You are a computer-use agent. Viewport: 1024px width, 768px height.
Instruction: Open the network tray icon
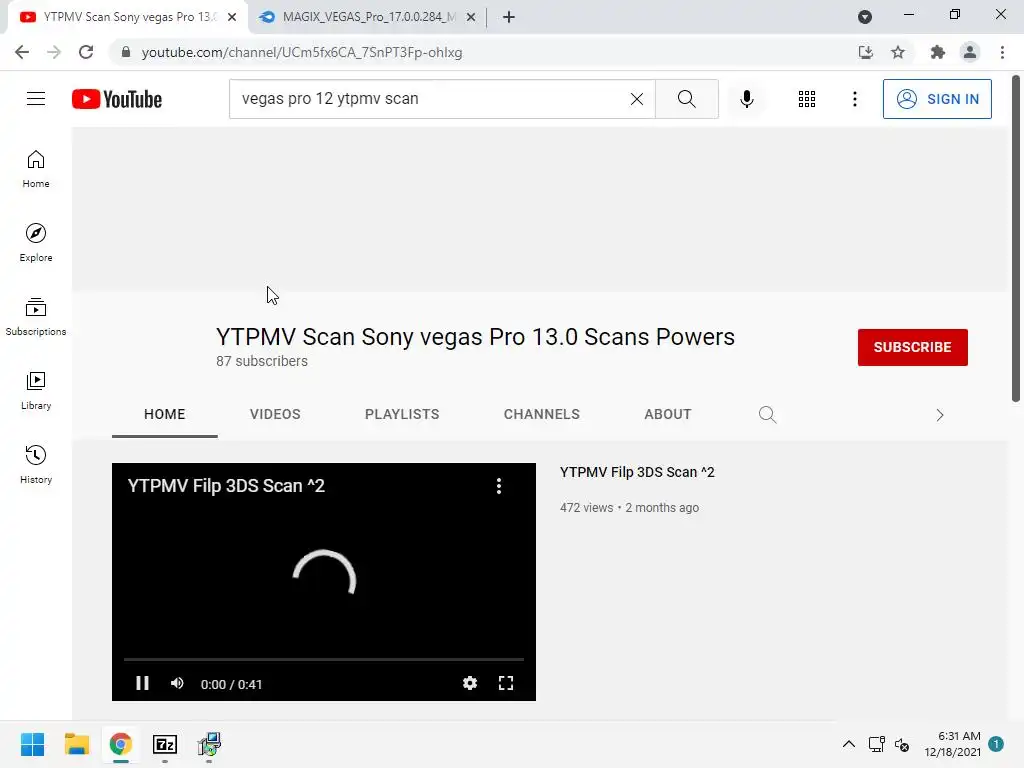[876, 744]
